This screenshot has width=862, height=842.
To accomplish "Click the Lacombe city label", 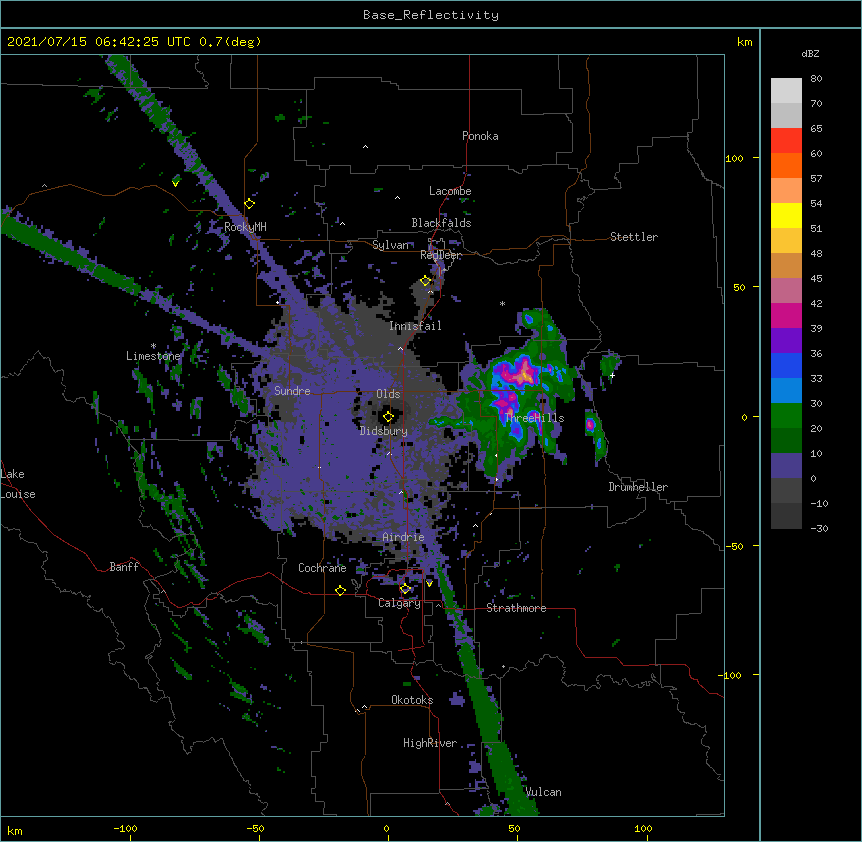I will coord(450,191).
